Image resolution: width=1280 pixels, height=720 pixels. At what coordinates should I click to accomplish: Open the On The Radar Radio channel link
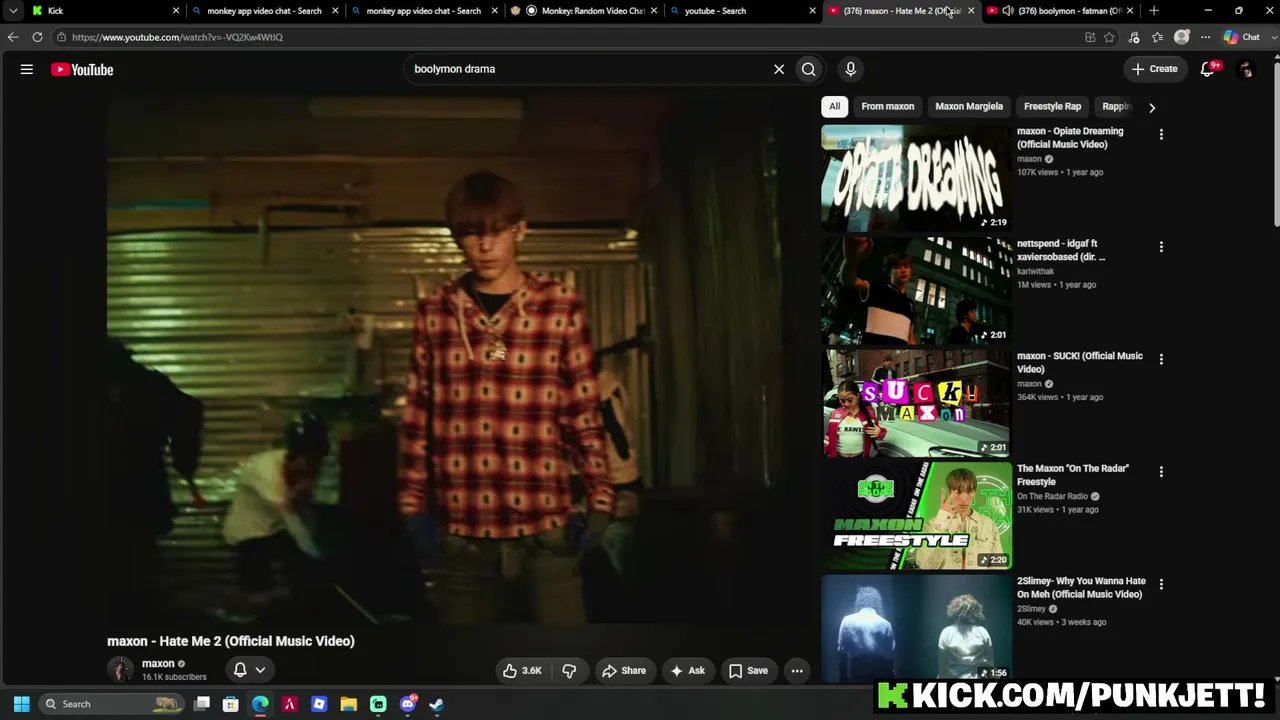coord(1052,496)
